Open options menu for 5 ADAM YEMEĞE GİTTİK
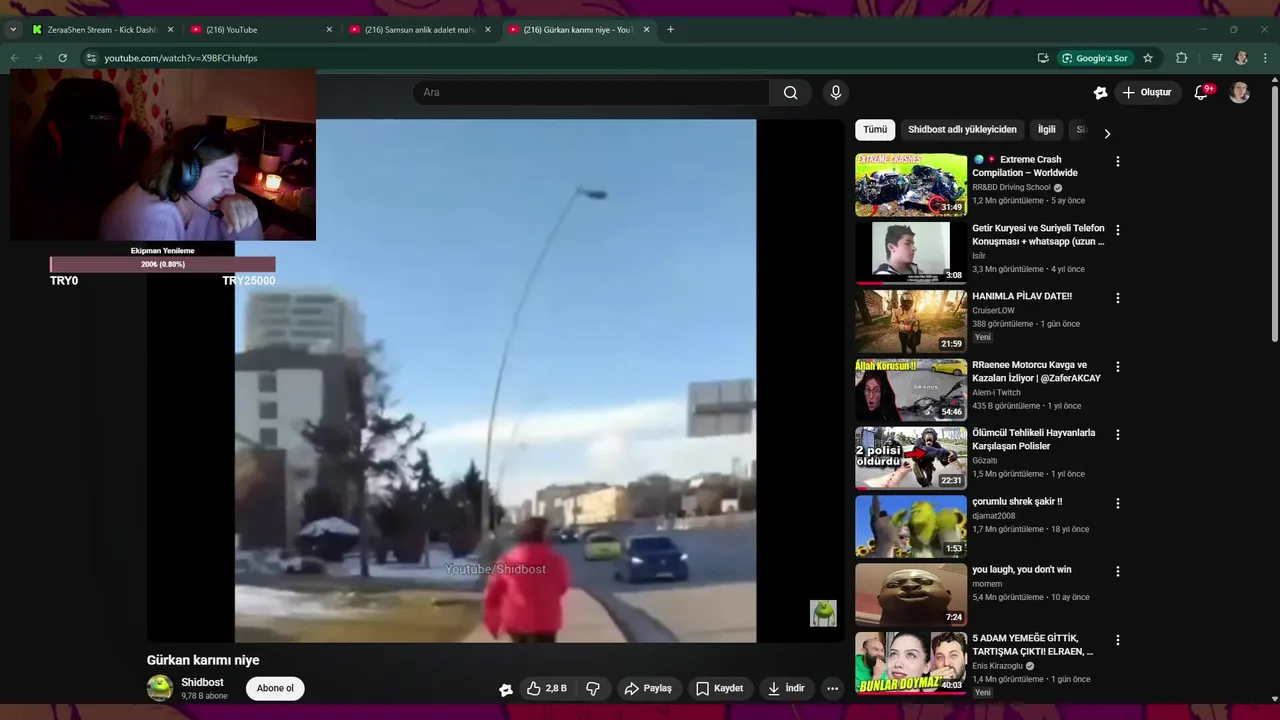 pos(1118,640)
